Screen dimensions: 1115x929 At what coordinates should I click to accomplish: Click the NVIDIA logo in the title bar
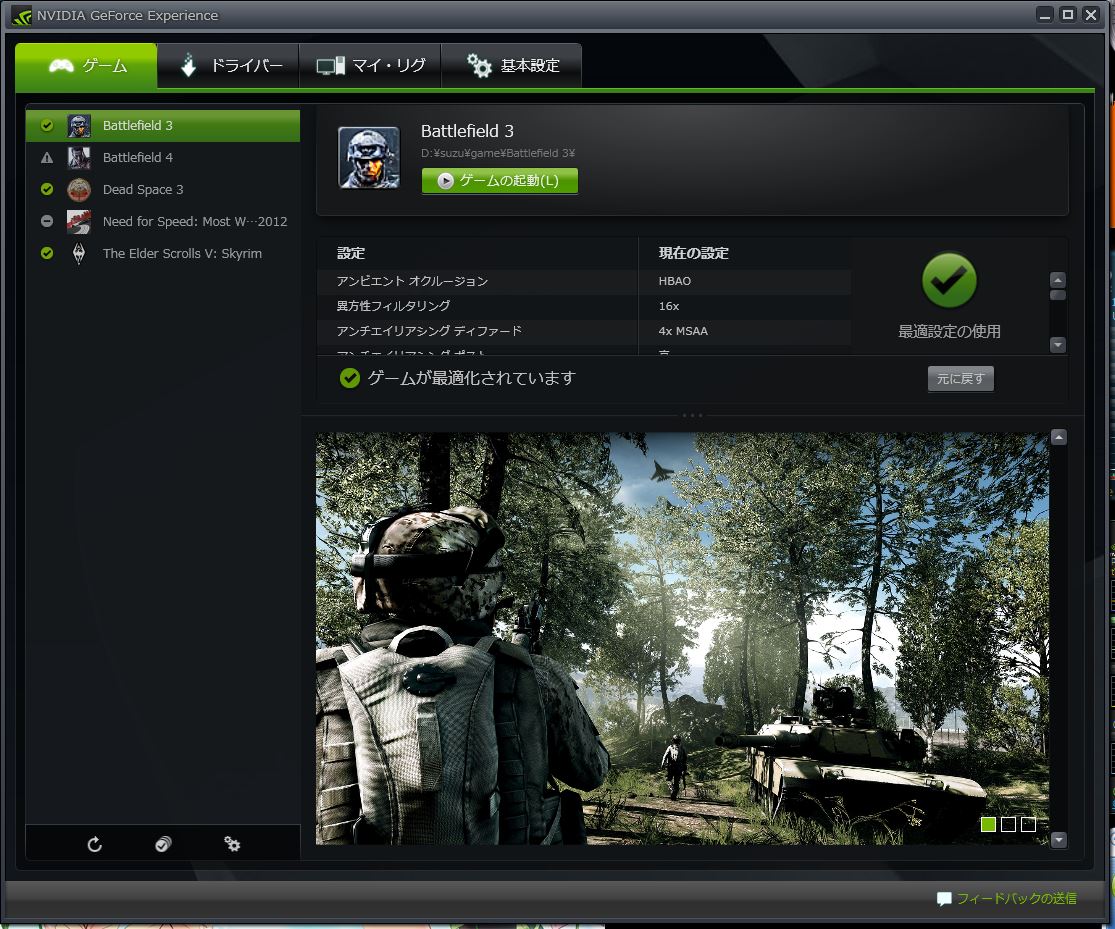point(22,16)
